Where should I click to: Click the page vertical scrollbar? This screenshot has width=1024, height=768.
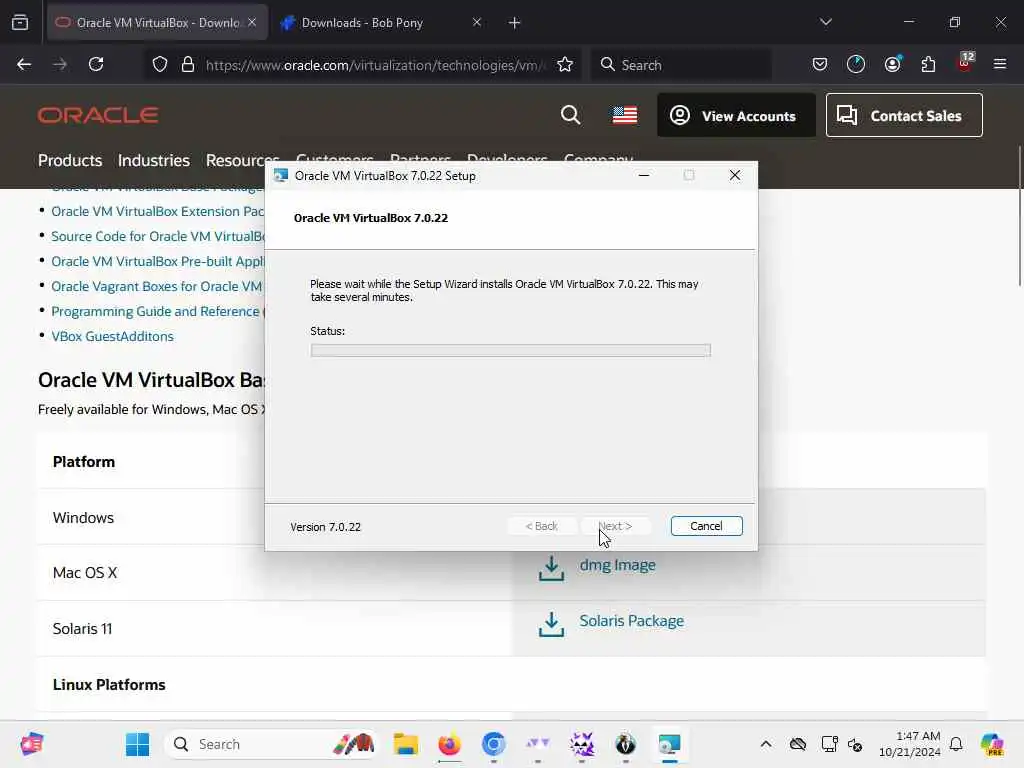point(1019,216)
